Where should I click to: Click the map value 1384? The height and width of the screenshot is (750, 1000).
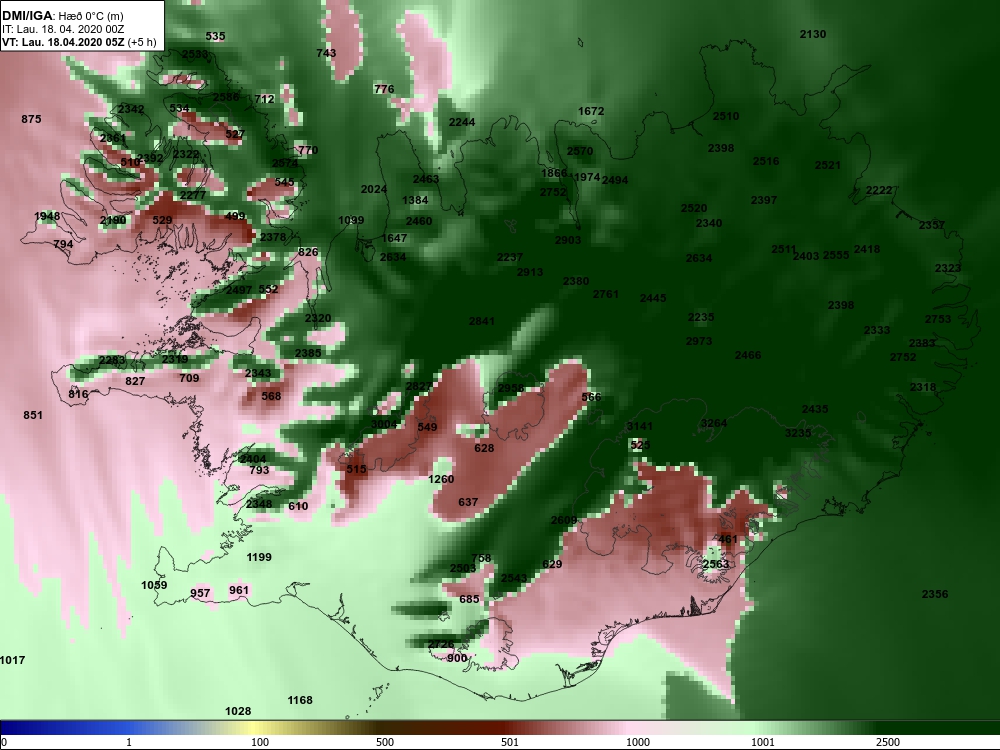point(415,200)
